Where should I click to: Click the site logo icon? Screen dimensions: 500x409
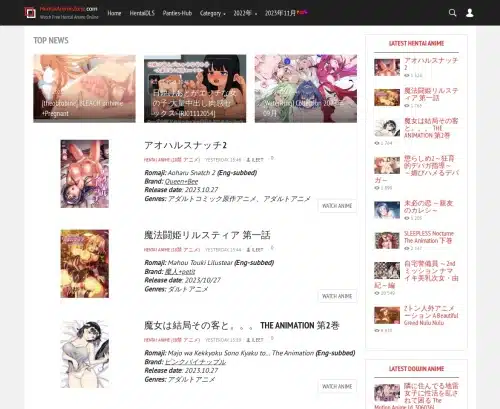[30, 13]
